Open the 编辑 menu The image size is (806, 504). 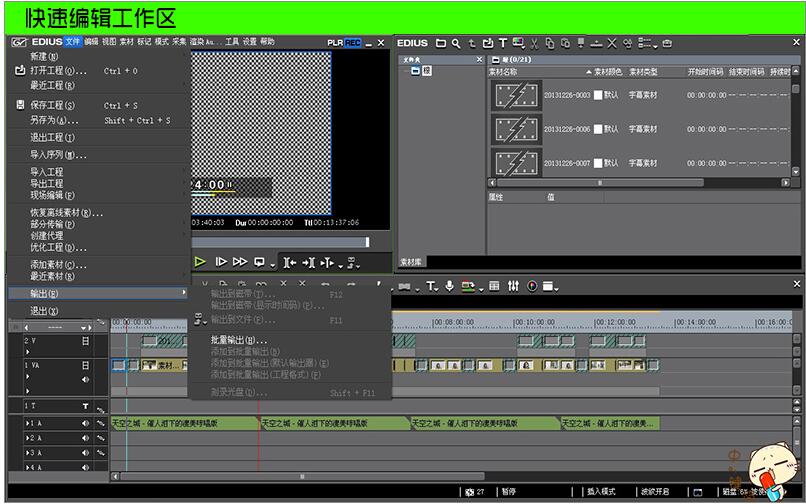(91, 42)
